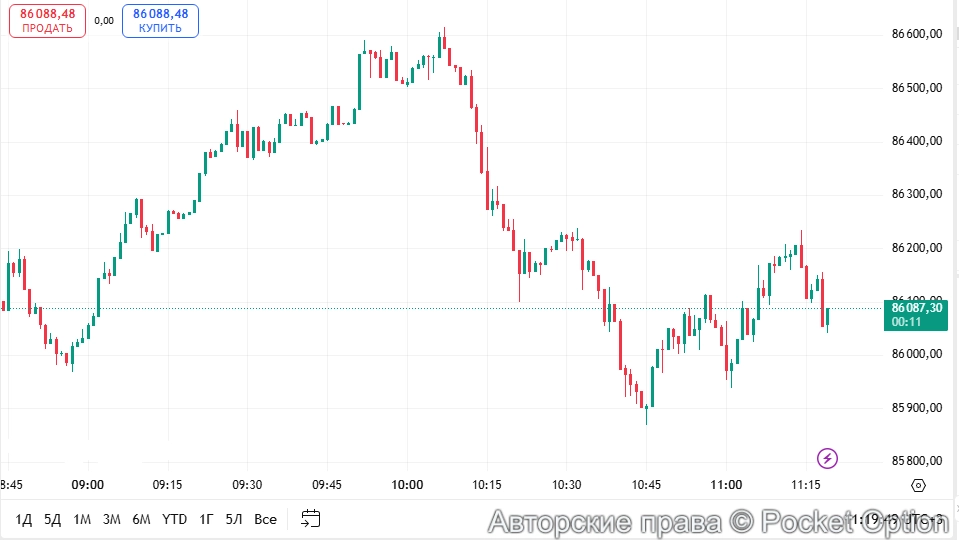This screenshot has width=959, height=540.
Task: Click the blue КУПИТЬ buy button
Action: pyautogui.click(x=160, y=20)
